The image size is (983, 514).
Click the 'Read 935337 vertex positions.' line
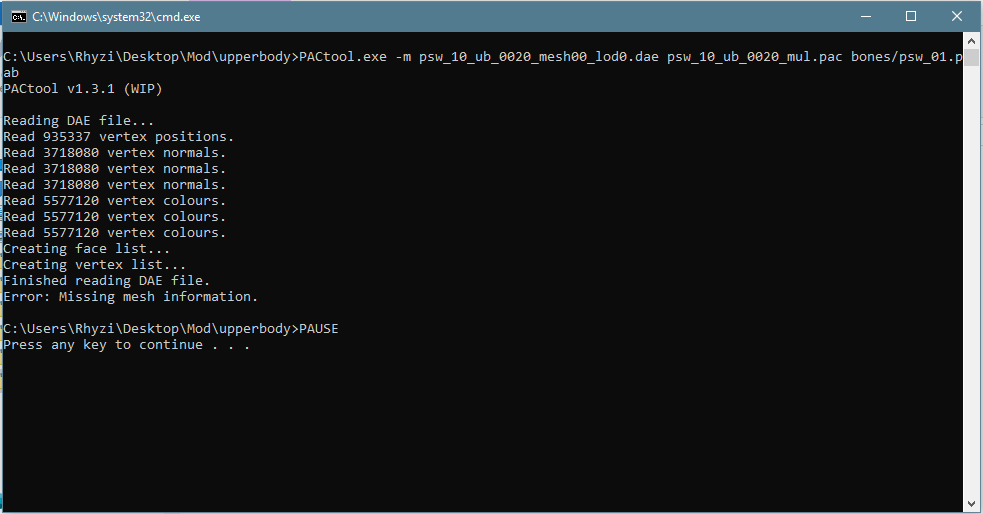[119, 137]
